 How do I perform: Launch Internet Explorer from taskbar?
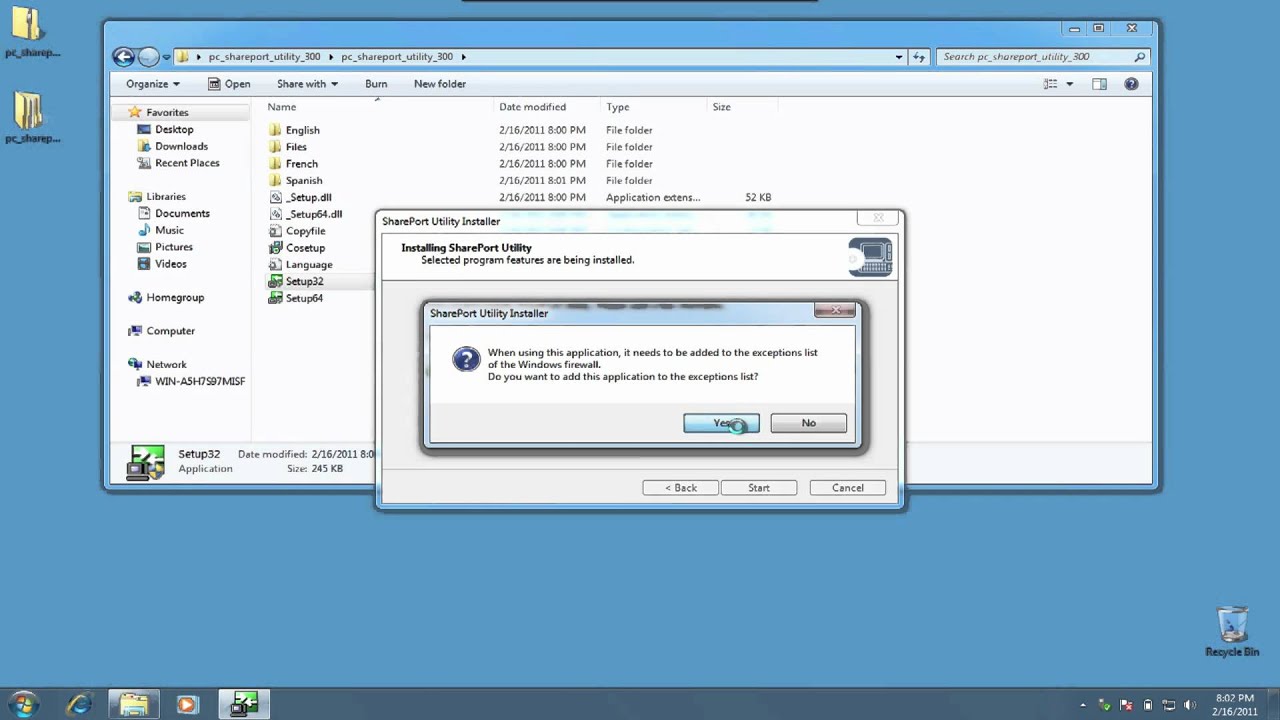point(79,704)
